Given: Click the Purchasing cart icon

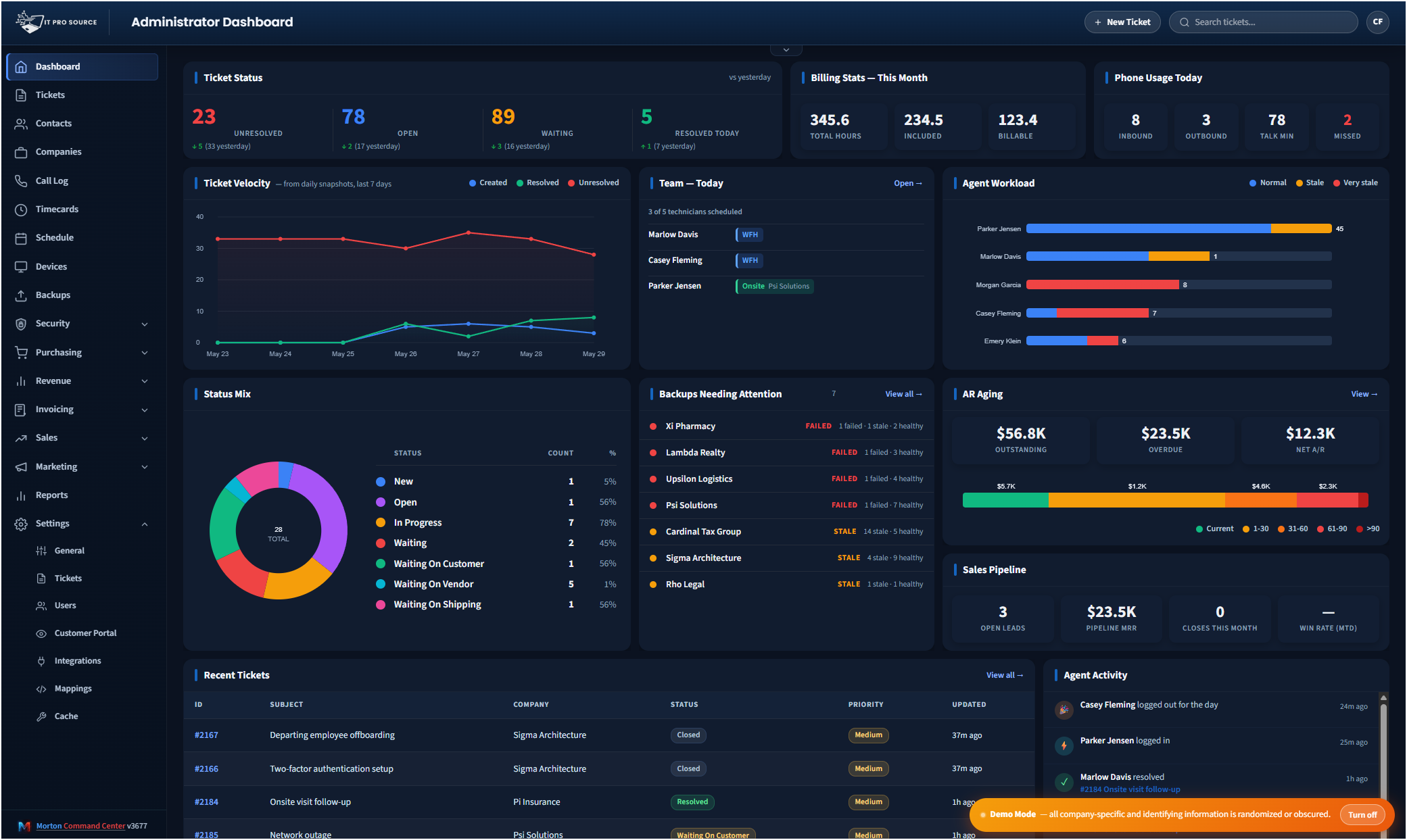Looking at the screenshot, I should click(x=21, y=353).
